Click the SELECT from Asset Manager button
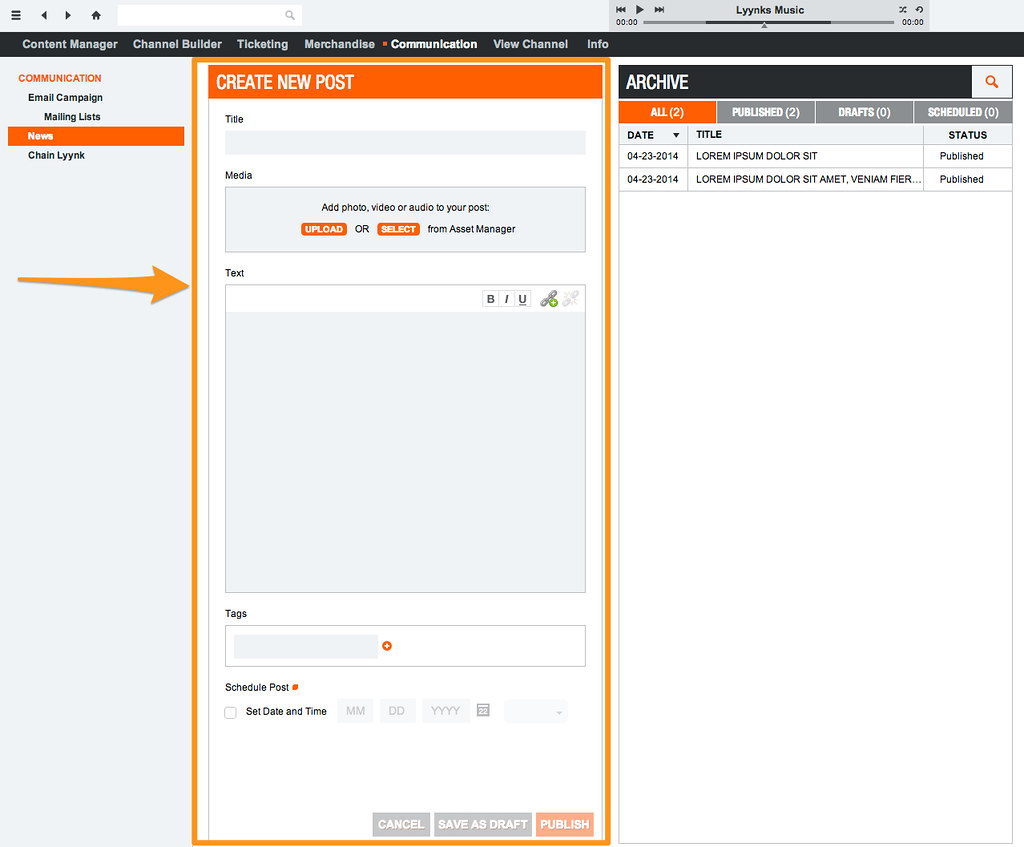This screenshot has height=847, width=1024. 398,229
